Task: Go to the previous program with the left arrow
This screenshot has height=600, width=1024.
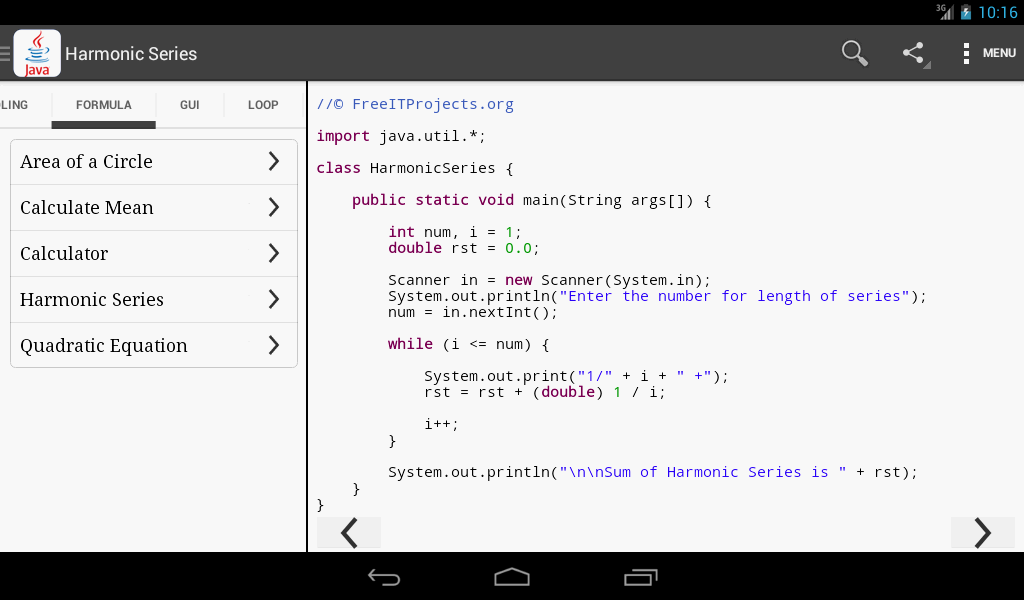Action: coord(348,533)
